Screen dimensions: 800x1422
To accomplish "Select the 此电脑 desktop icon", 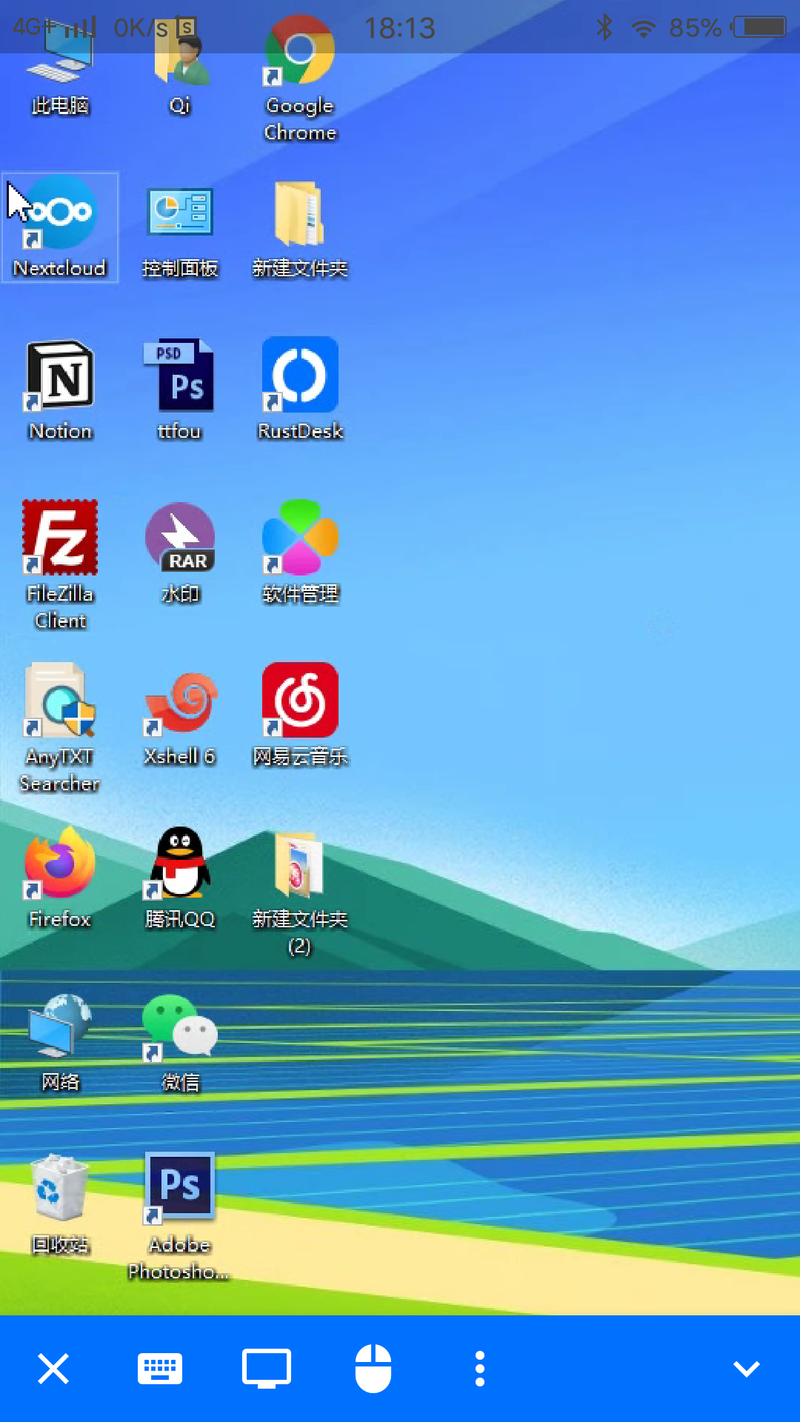I will click(x=60, y=65).
